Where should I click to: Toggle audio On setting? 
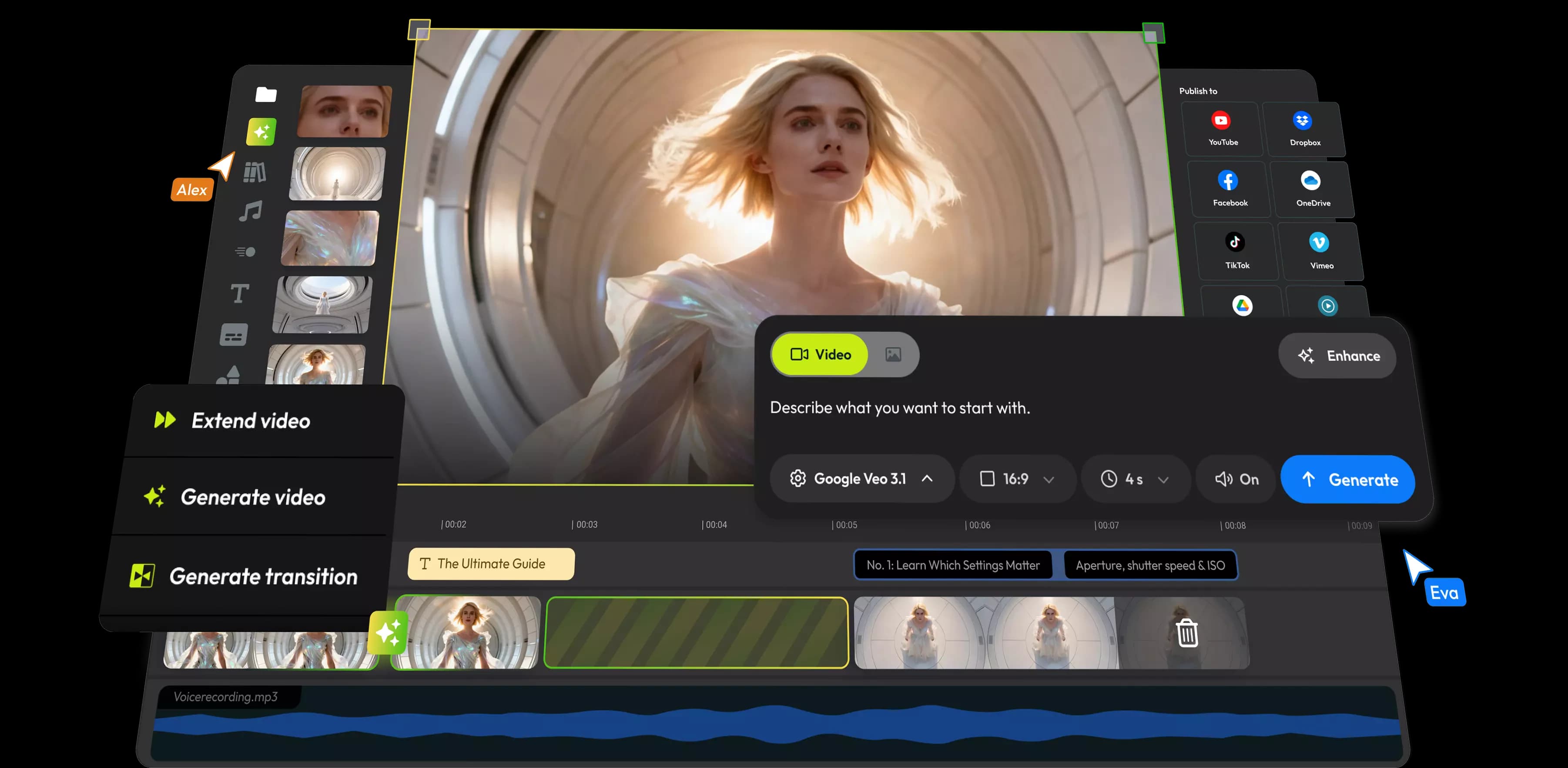click(x=1236, y=480)
